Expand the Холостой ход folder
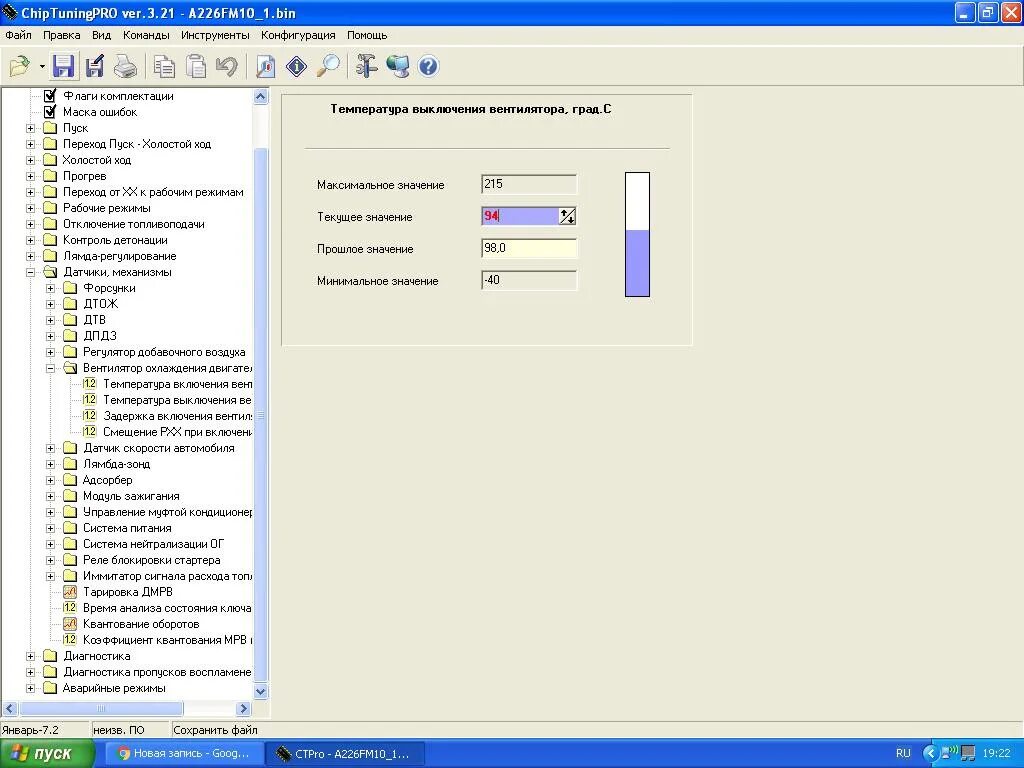This screenshot has height=768, width=1024. 30,160
